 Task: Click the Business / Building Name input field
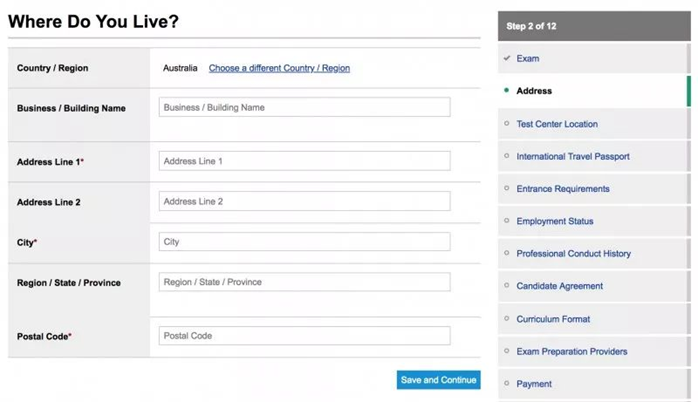tap(304, 107)
